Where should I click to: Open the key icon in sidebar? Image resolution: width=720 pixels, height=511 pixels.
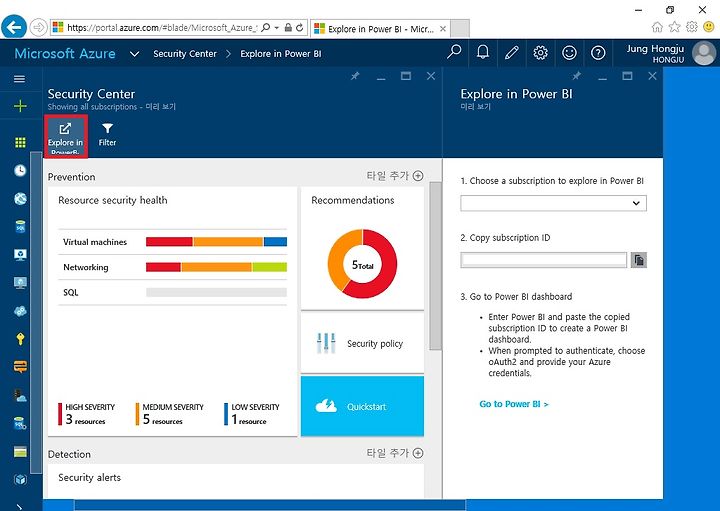[20, 339]
